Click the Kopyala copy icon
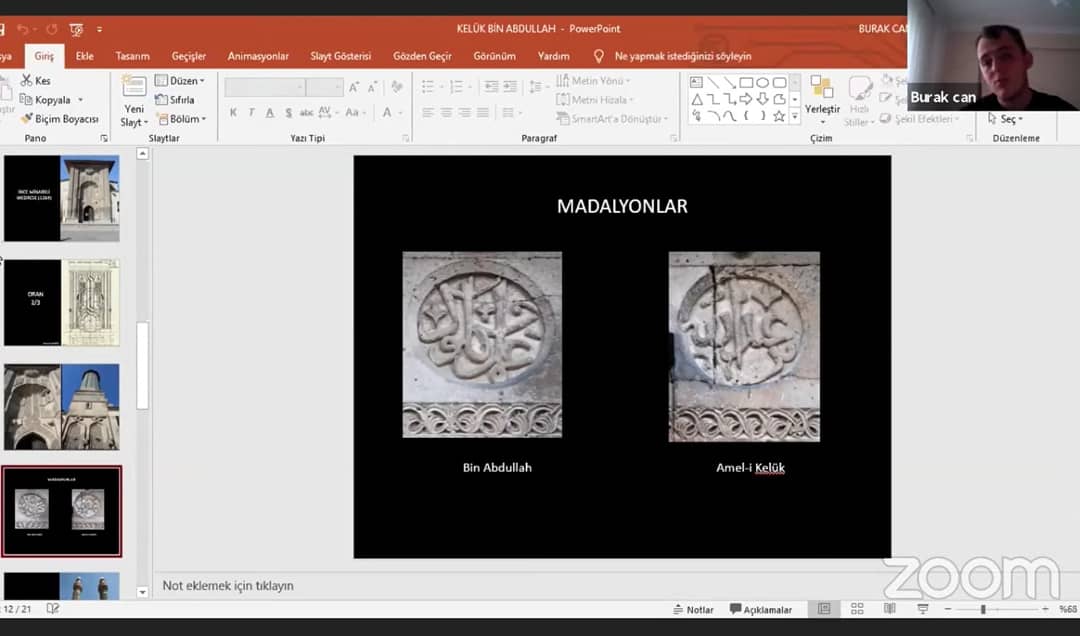Viewport: 1080px width, 636px height. coord(26,100)
